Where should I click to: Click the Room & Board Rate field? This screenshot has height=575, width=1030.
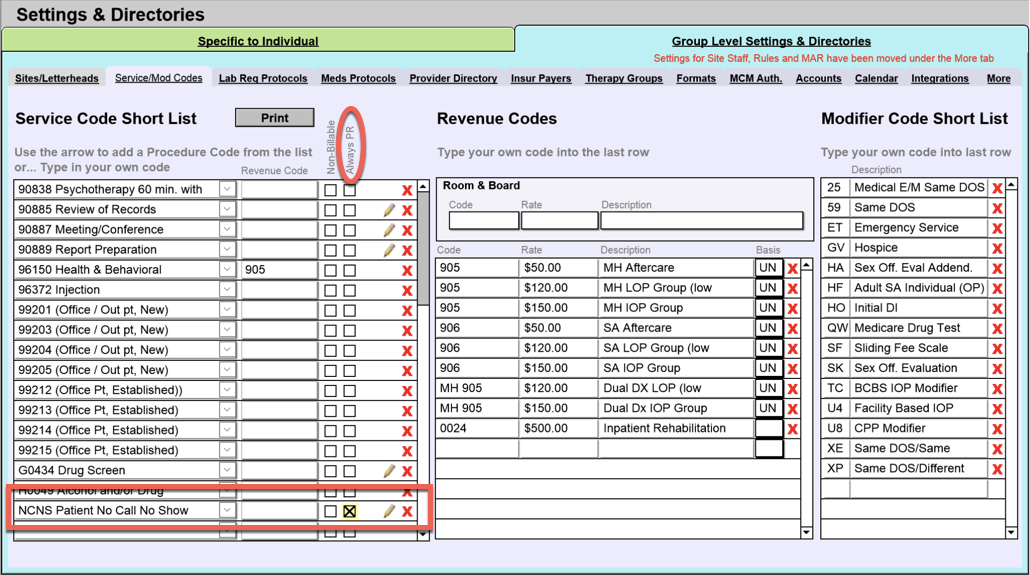coord(559,221)
